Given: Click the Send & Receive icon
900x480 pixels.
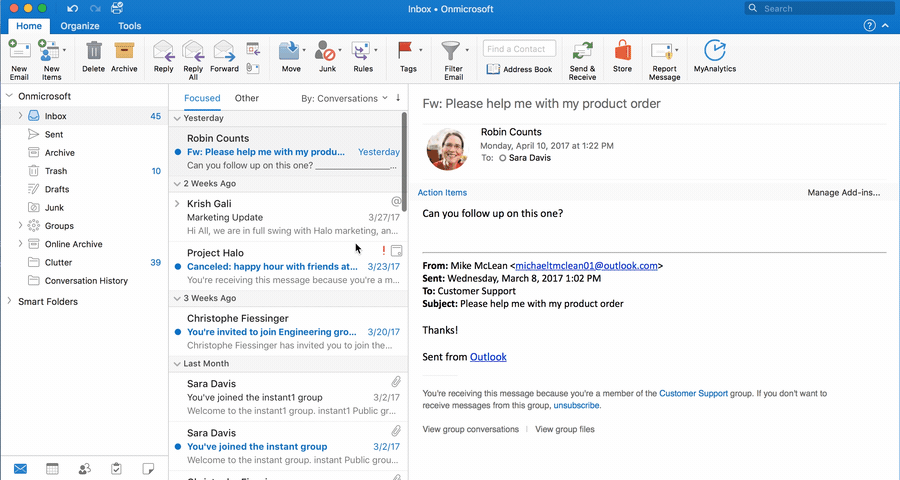Looking at the screenshot, I should pyautogui.click(x=582, y=52).
